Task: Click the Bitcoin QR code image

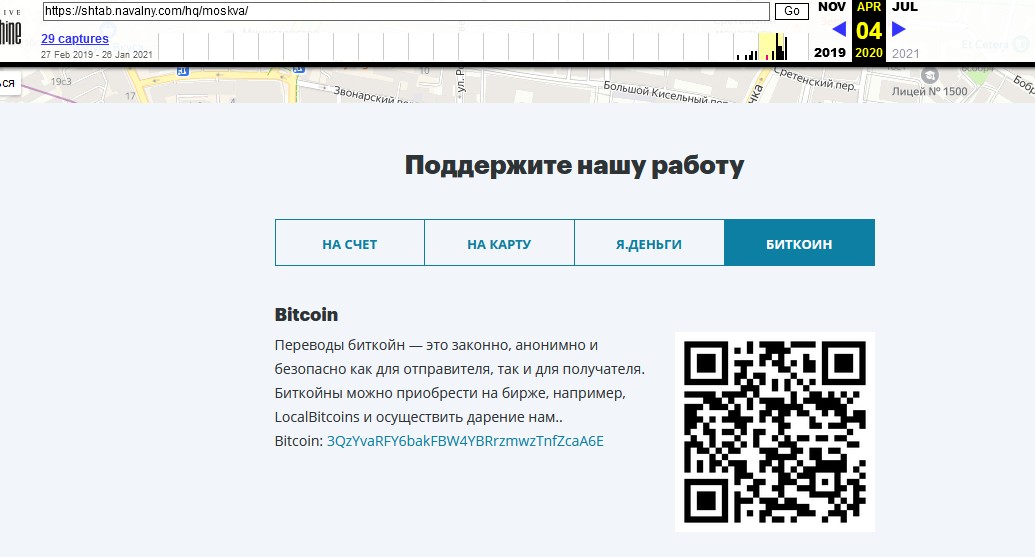Action: coord(775,432)
